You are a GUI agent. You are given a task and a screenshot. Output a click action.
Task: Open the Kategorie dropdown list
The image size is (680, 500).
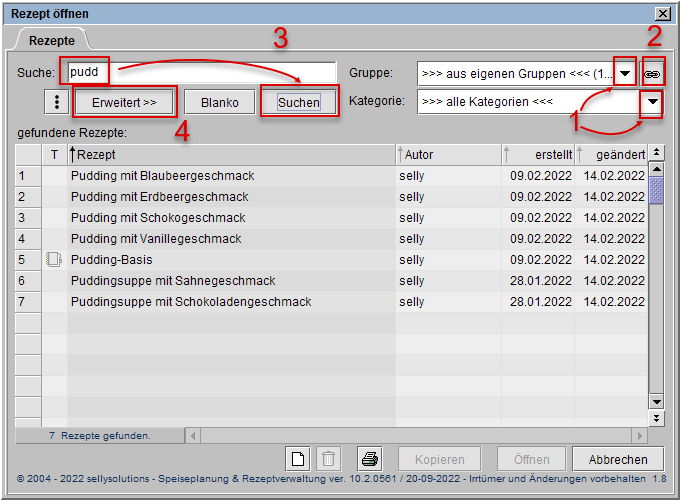(652, 102)
